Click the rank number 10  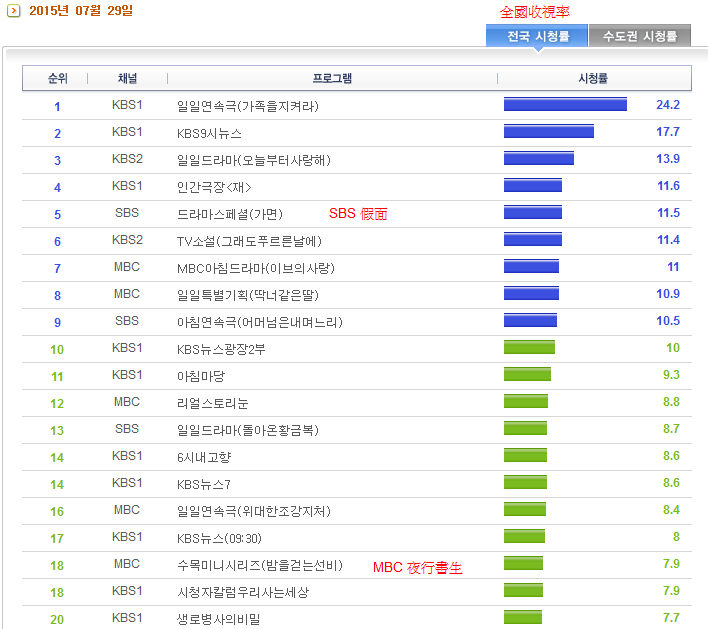[57, 350]
